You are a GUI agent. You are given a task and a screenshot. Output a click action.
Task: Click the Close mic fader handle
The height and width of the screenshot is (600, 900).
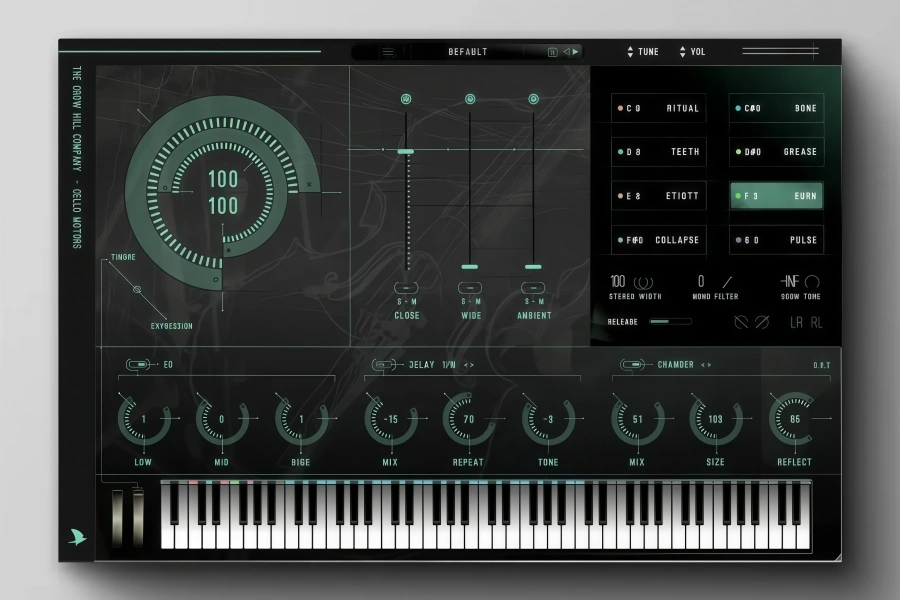[406, 152]
